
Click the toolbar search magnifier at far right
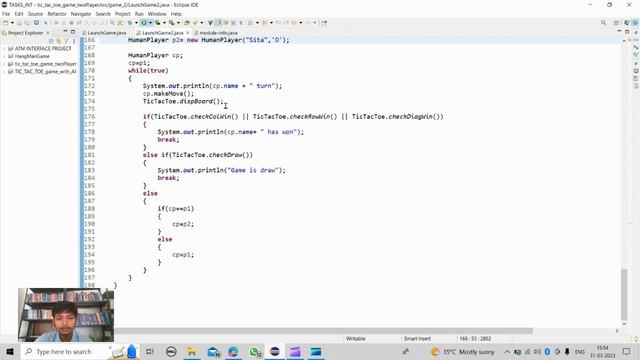[603, 23]
